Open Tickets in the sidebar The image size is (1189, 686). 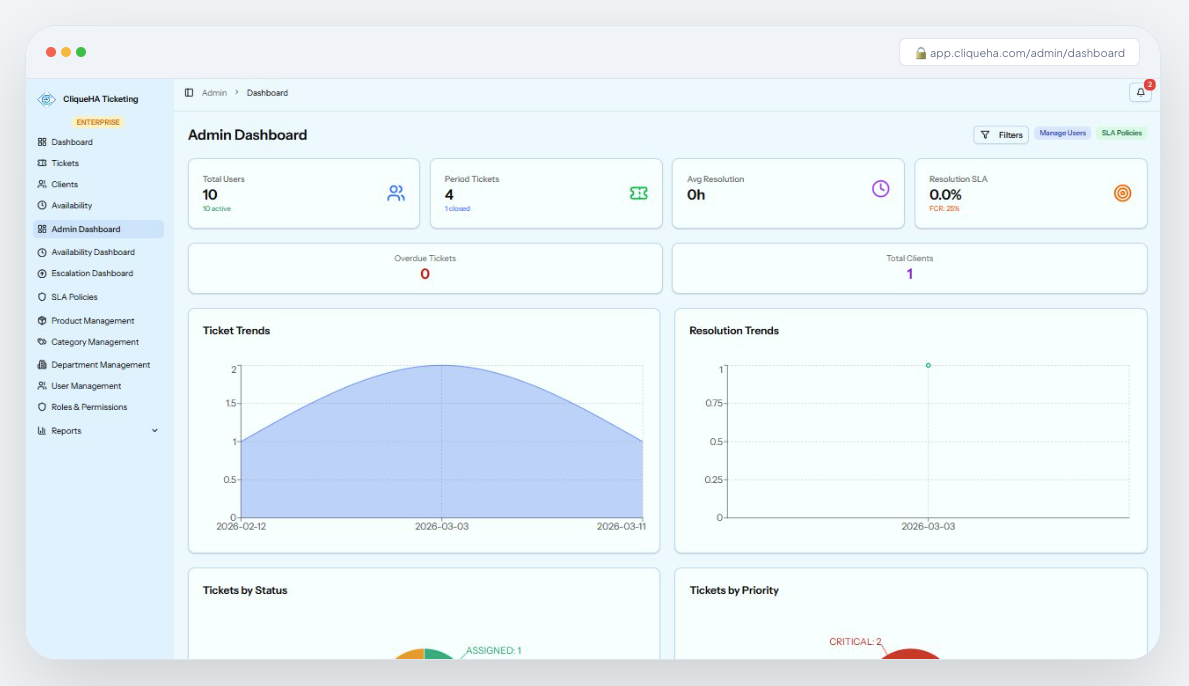[65, 163]
